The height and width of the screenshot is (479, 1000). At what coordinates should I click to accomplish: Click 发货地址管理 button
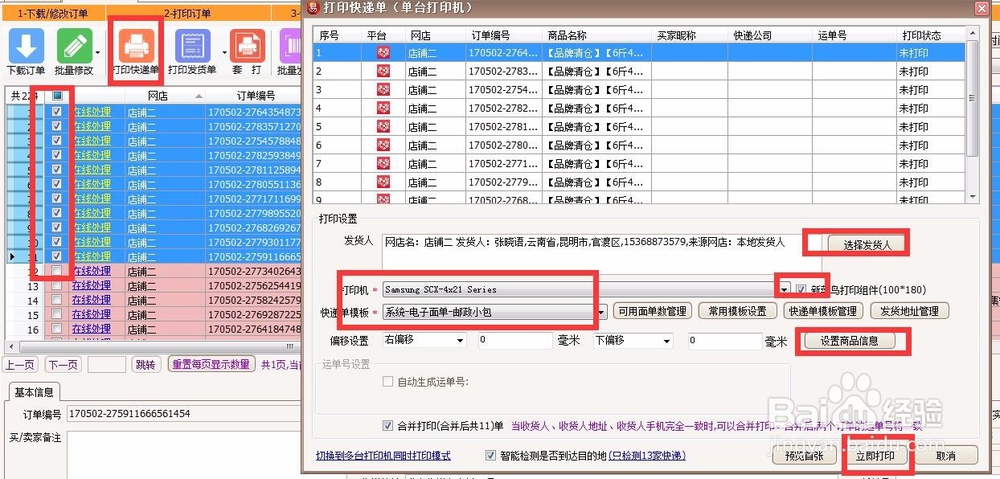tap(909, 311)
